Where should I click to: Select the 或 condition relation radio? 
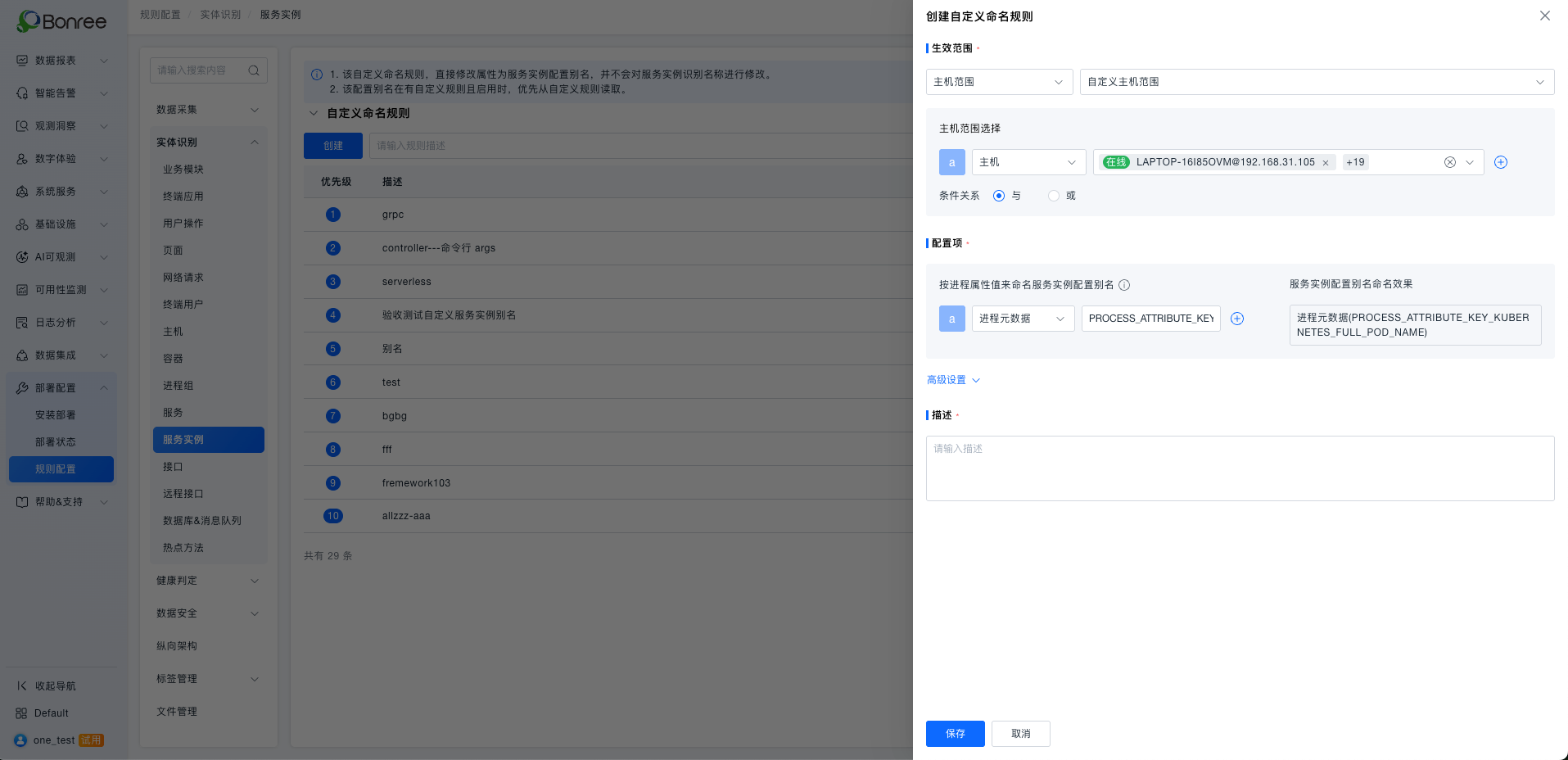pyautogui.click(x=1054, y=196)
